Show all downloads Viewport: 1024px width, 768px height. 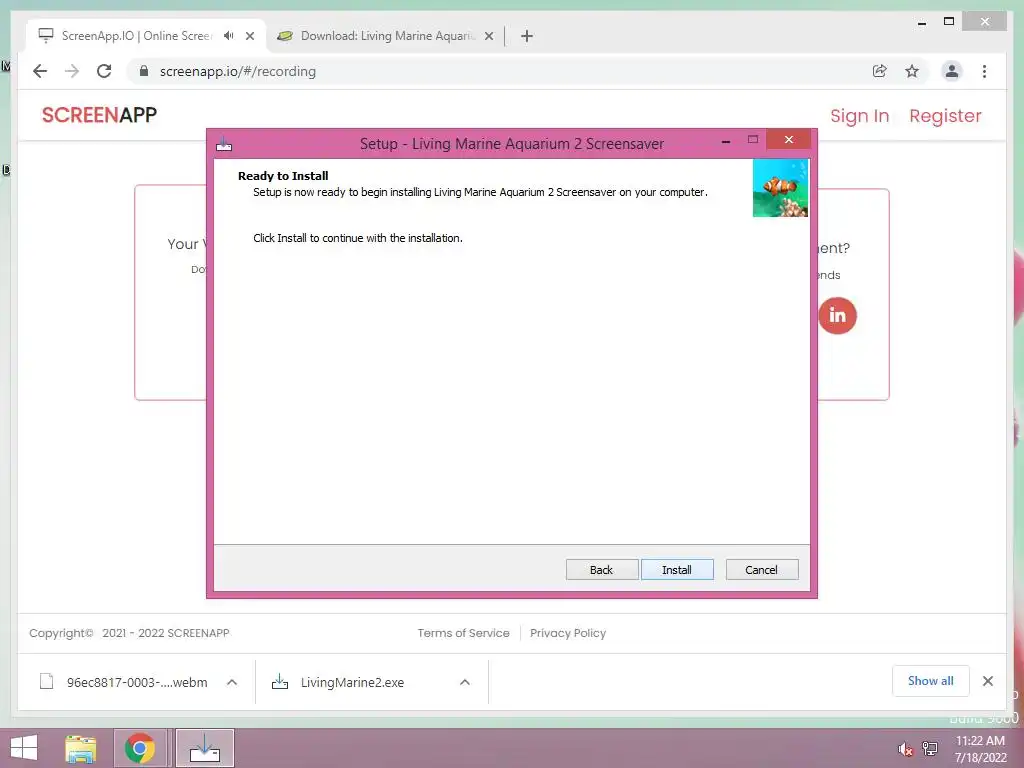click(930, 680)
